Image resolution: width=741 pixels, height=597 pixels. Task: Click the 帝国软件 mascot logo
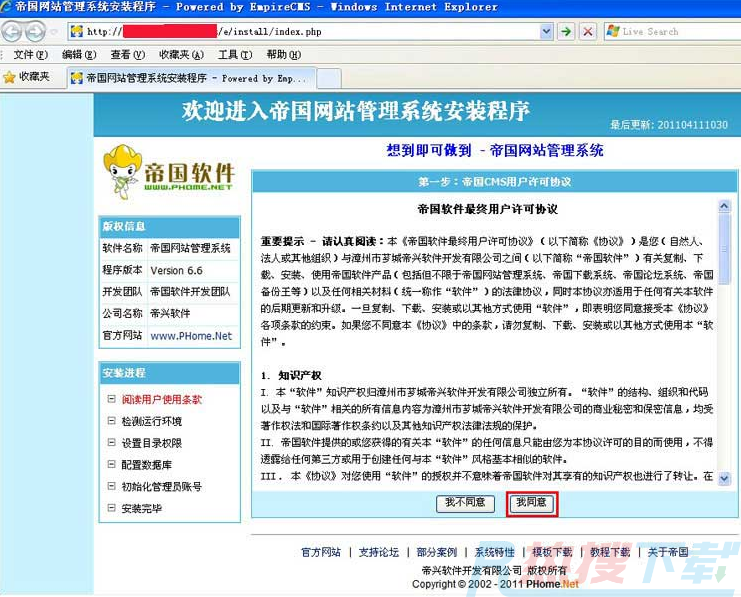[x=169, y=172]
